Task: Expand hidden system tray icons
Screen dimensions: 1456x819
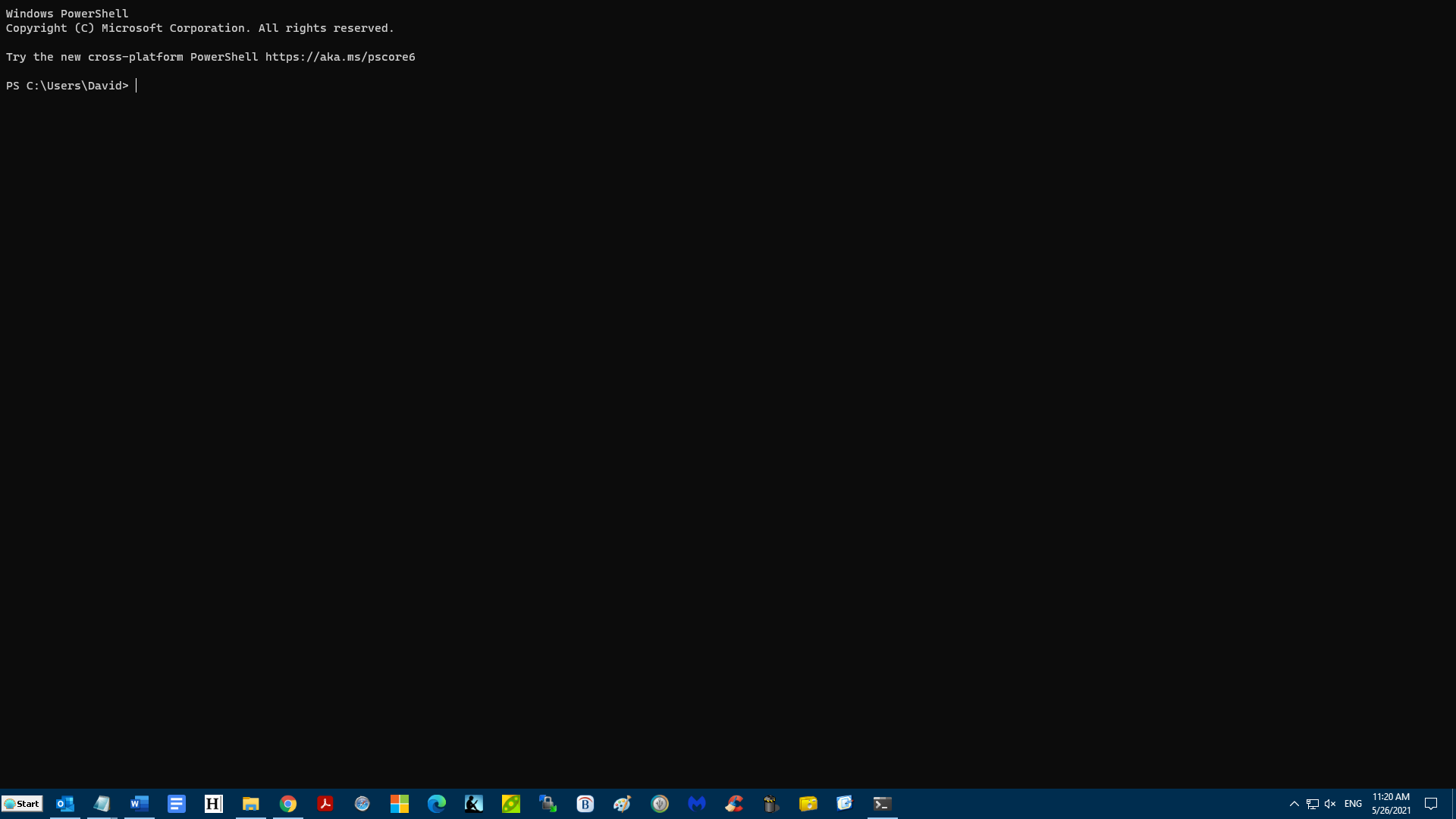Action: tap(1294, 804)
